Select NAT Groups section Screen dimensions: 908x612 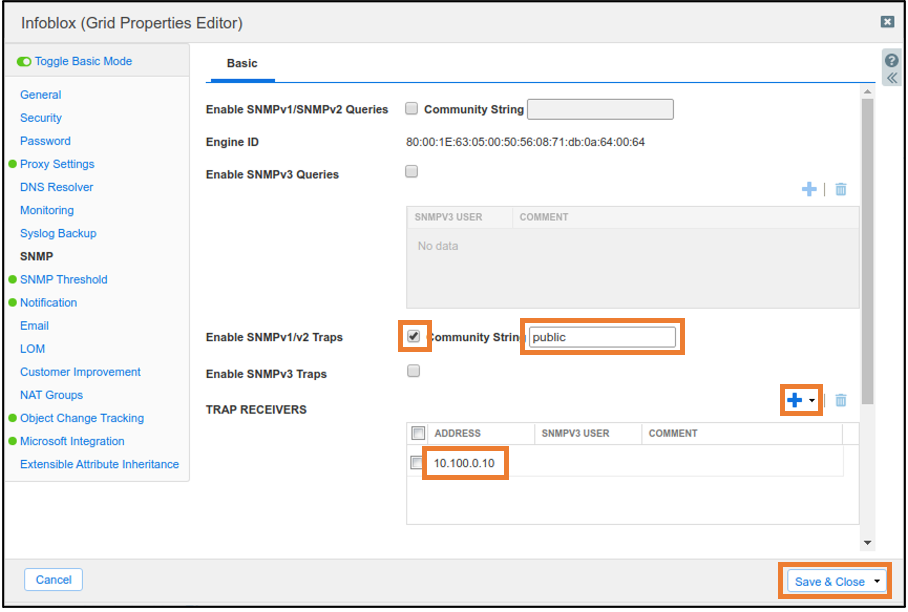(x=52, y=395)
